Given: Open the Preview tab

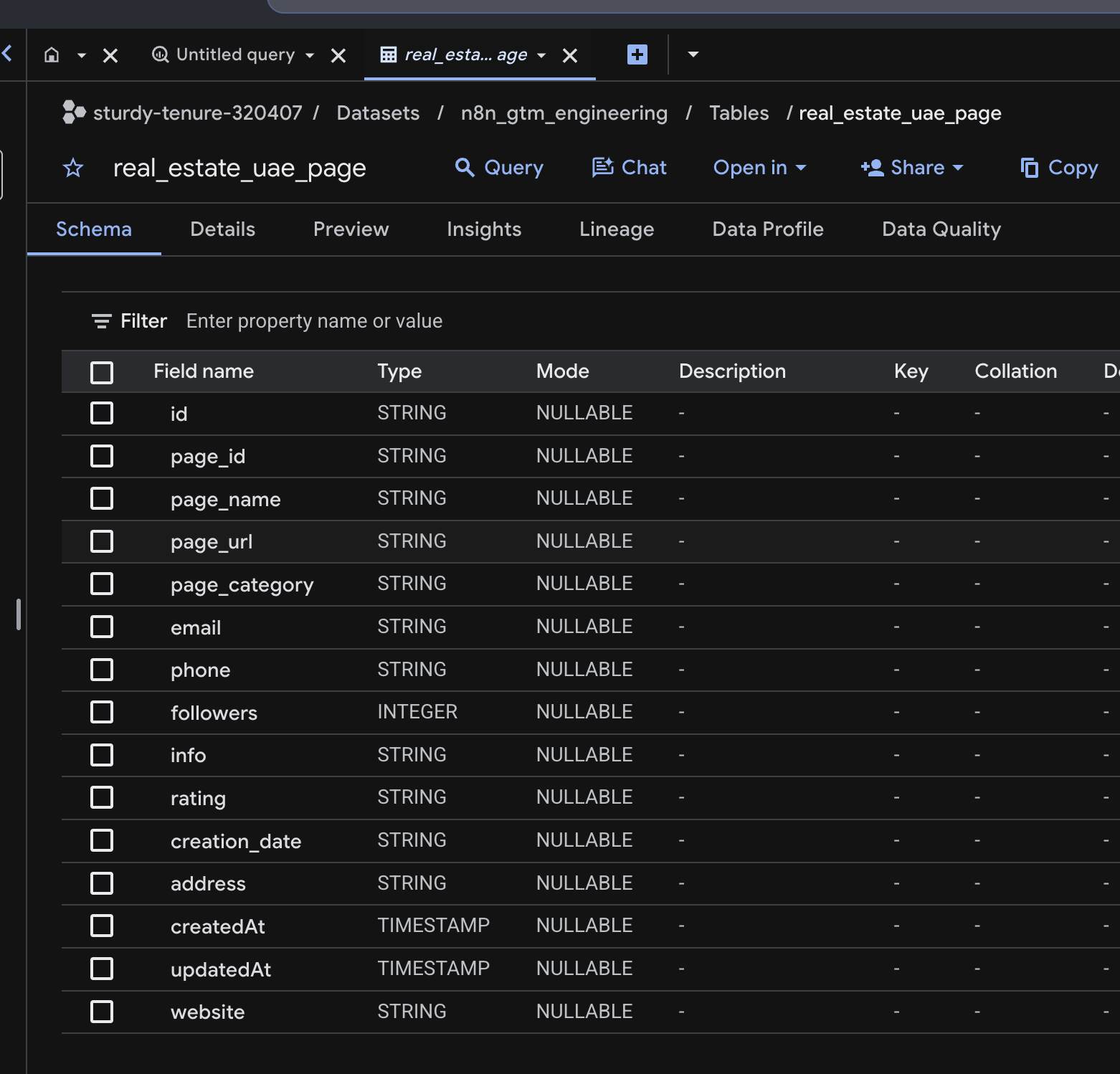Looking at the screenshot, I should pos(351,229).
